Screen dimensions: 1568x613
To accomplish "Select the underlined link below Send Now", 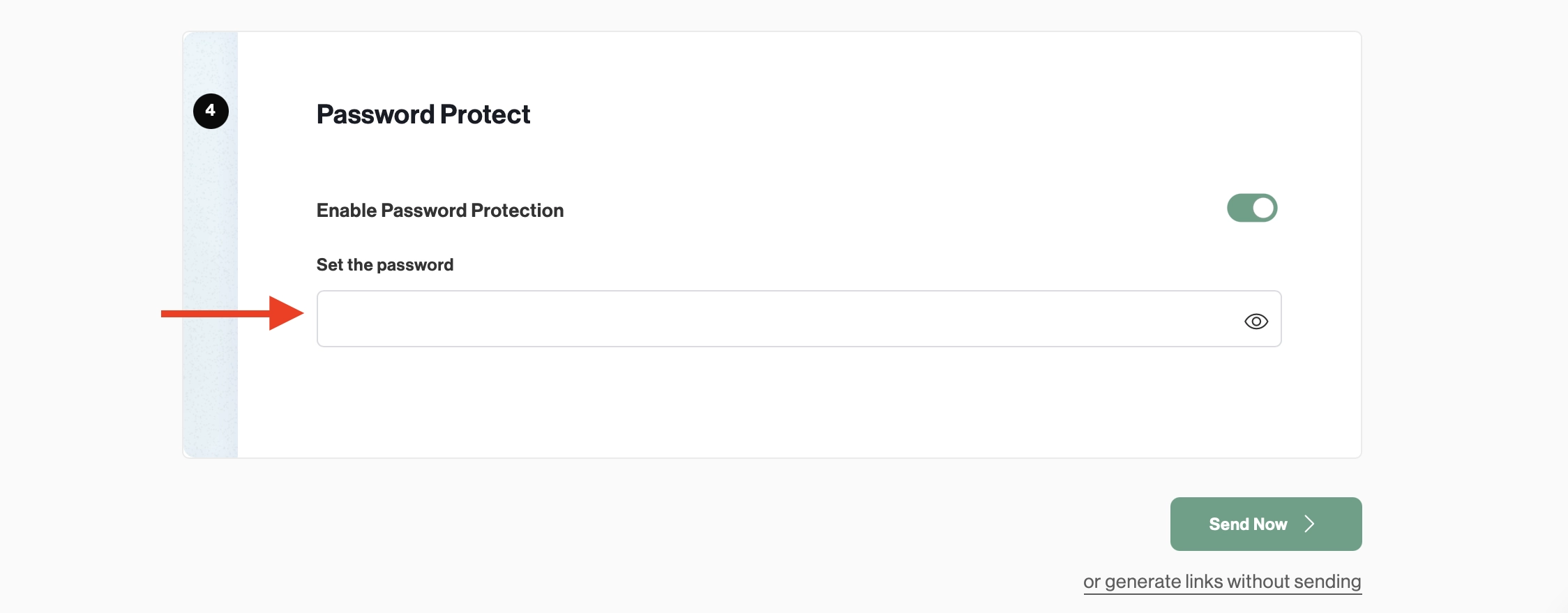I will tap(1221, 581).
